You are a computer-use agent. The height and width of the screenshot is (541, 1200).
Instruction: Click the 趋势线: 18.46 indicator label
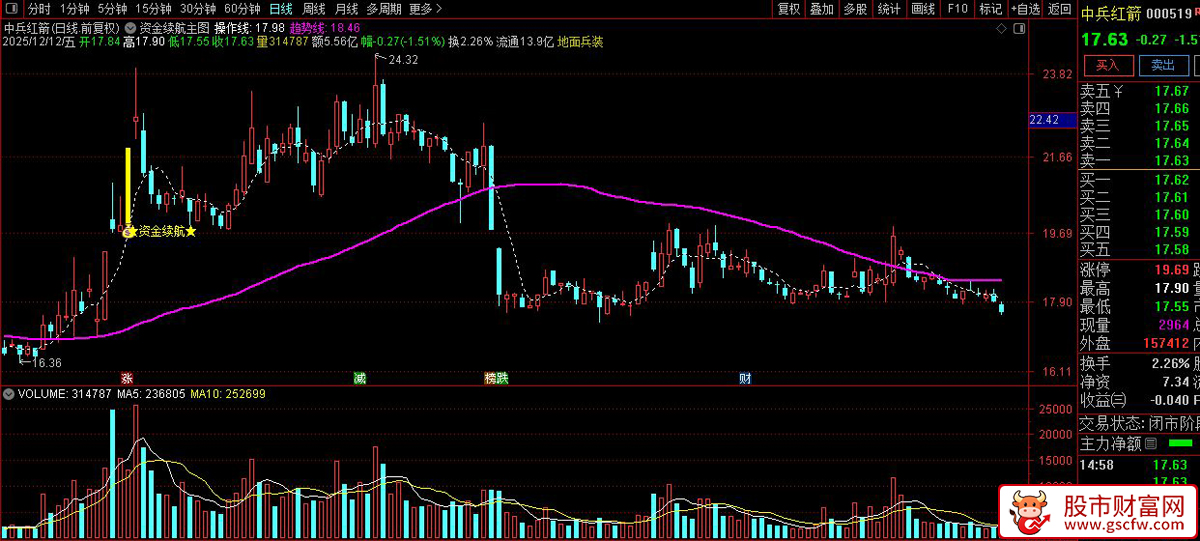pos(326,28)
